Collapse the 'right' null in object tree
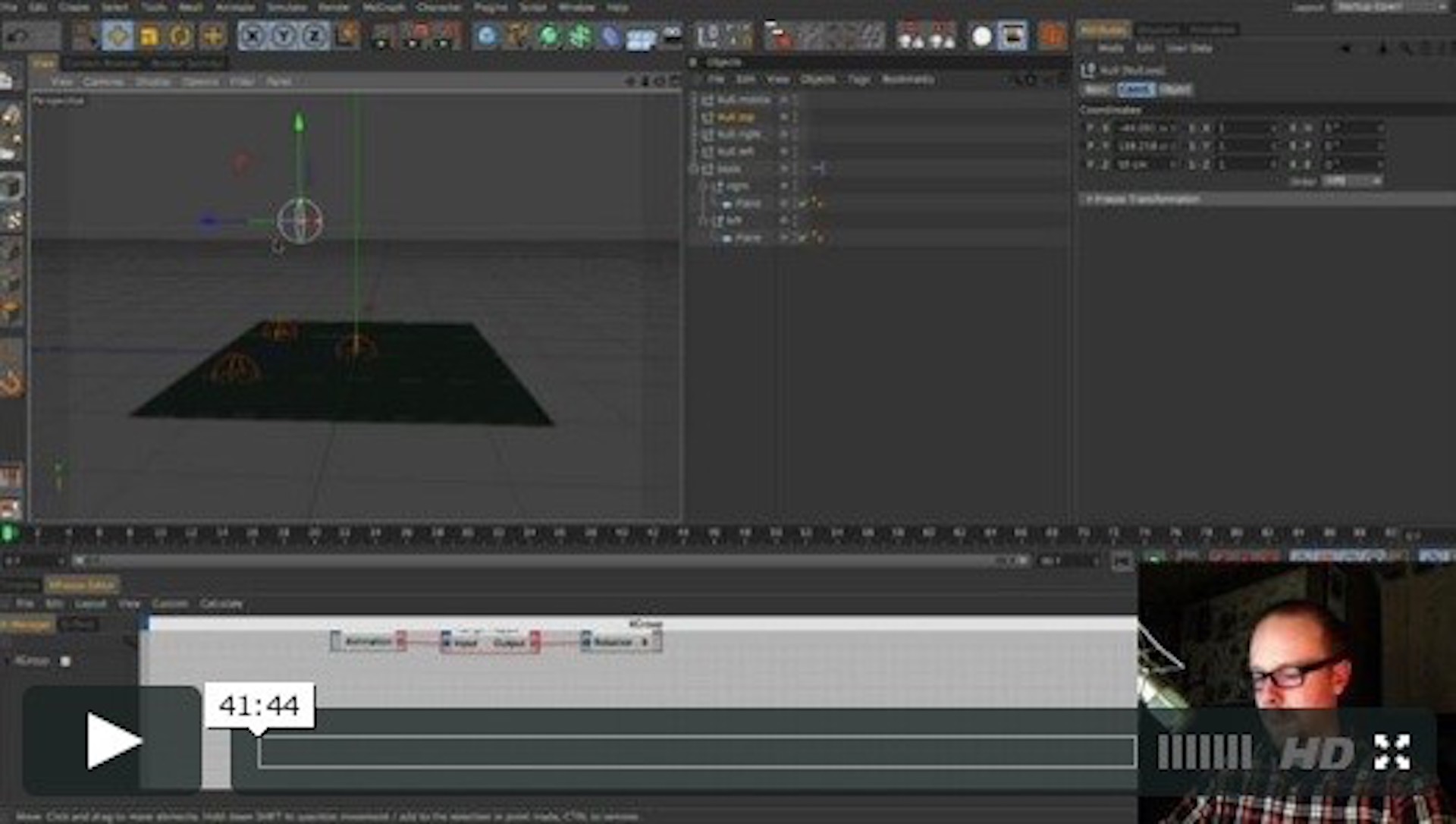The height and width of the screenshot is (824, 1456). (702, 186)
